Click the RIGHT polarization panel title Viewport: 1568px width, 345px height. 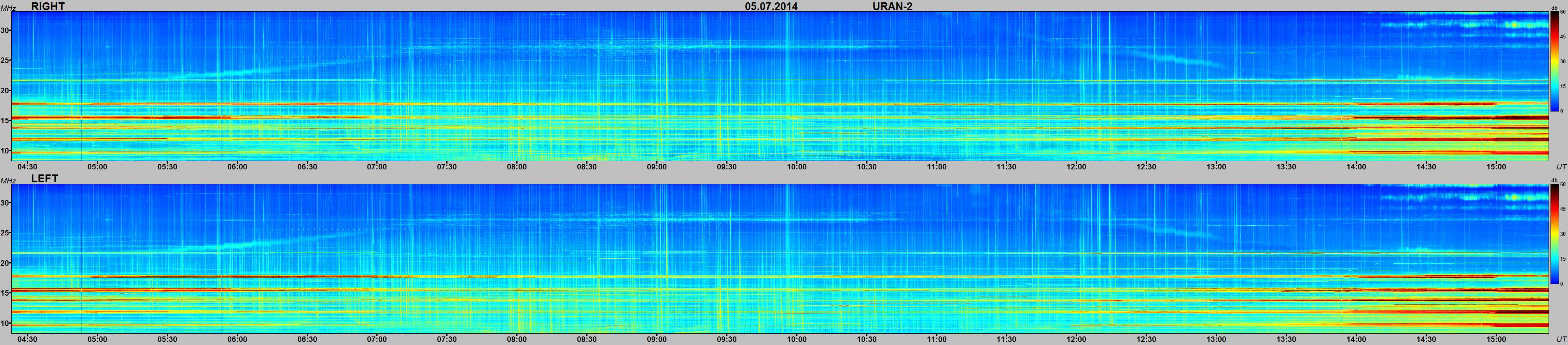click(47, 6)
